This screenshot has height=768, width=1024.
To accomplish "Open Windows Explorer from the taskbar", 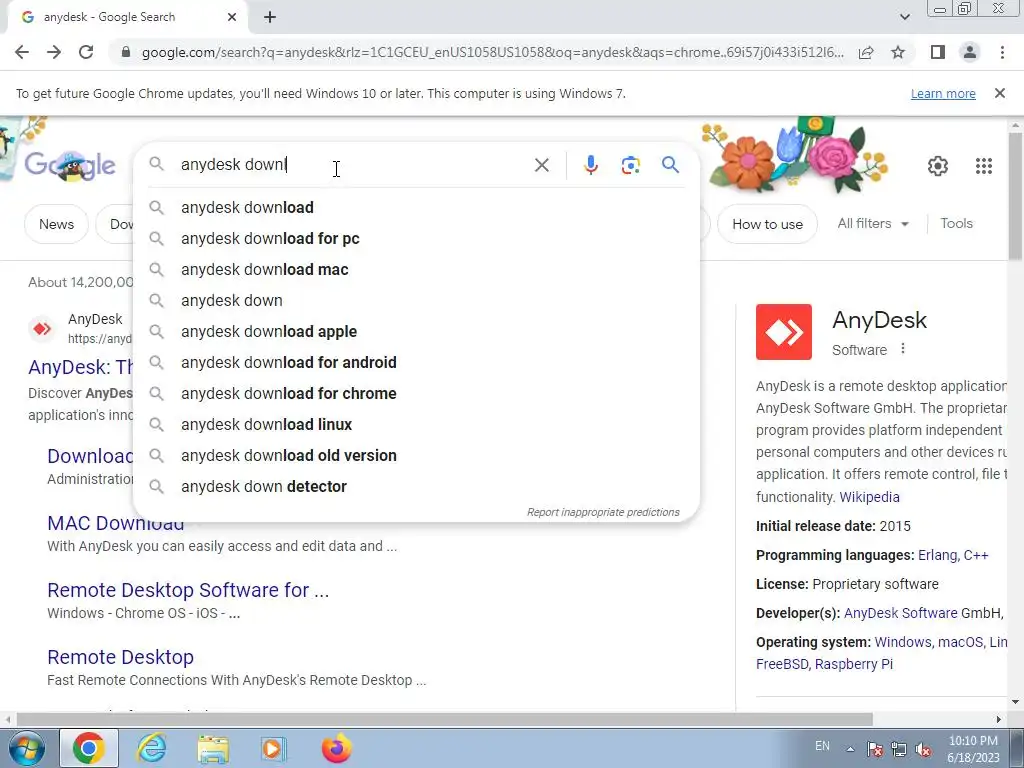I will (x=213, y=748).
